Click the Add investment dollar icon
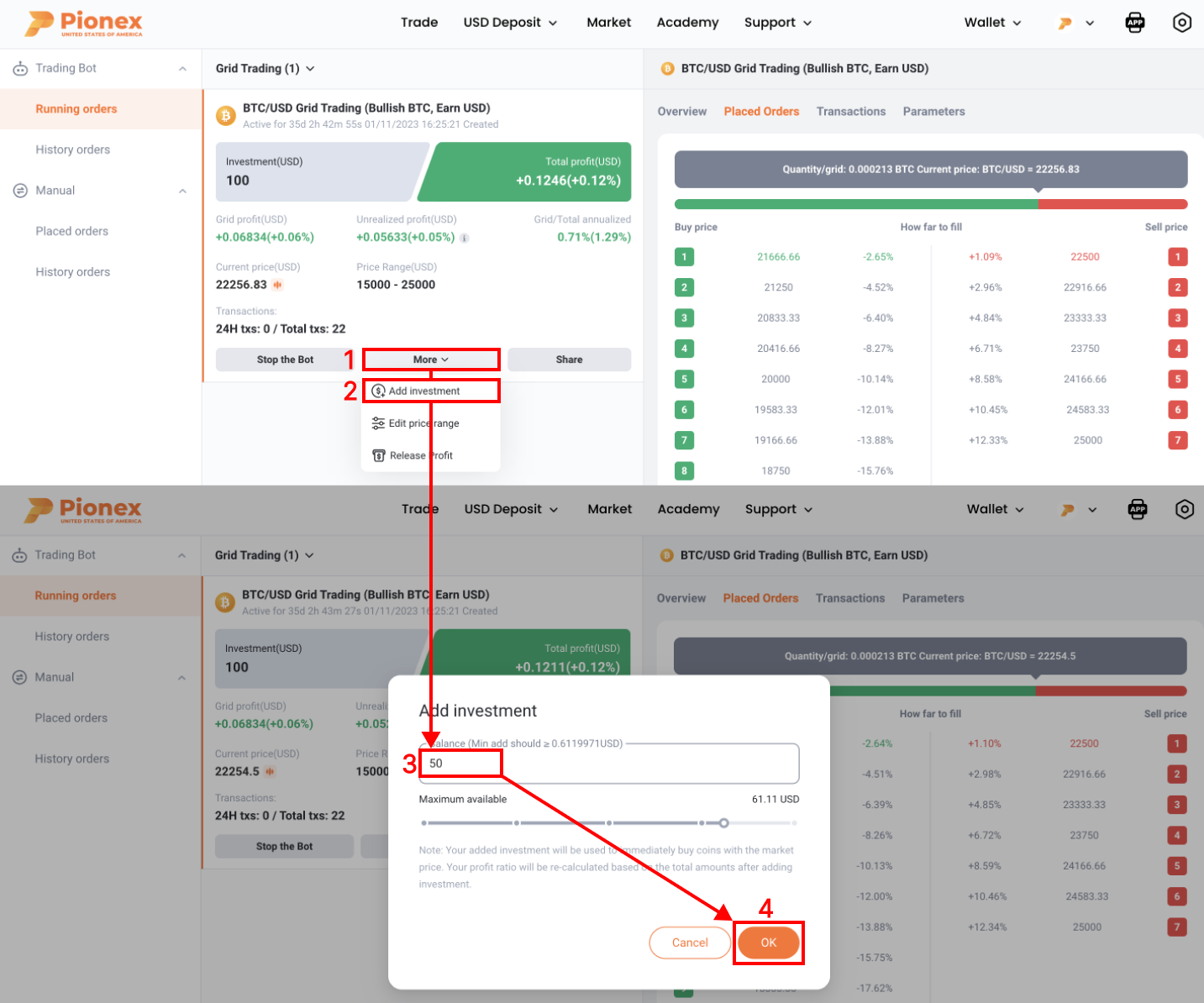This screenshot has width=1204, height=1003. [x=379, y=391]
